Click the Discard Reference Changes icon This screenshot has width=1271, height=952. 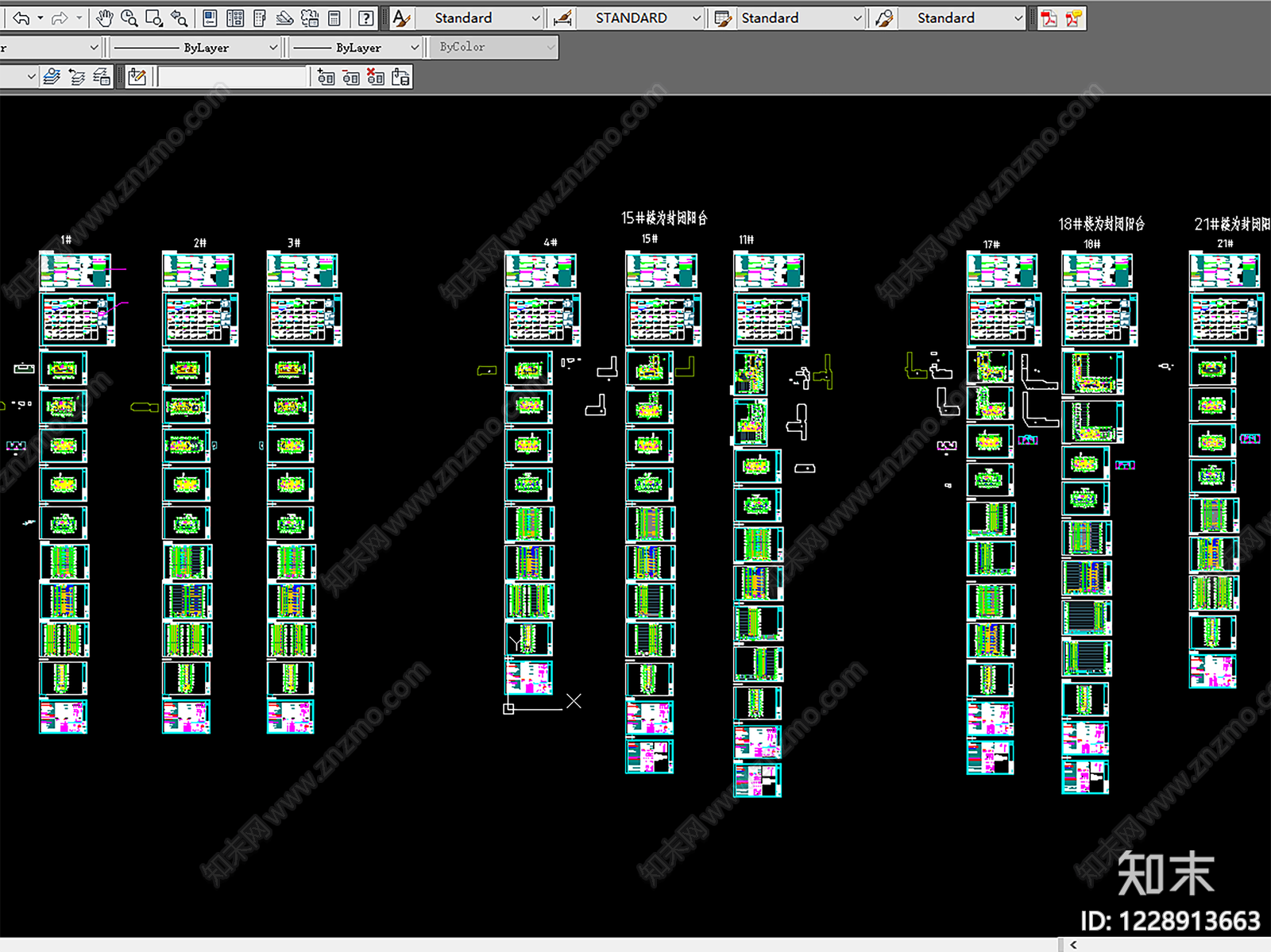376,77
